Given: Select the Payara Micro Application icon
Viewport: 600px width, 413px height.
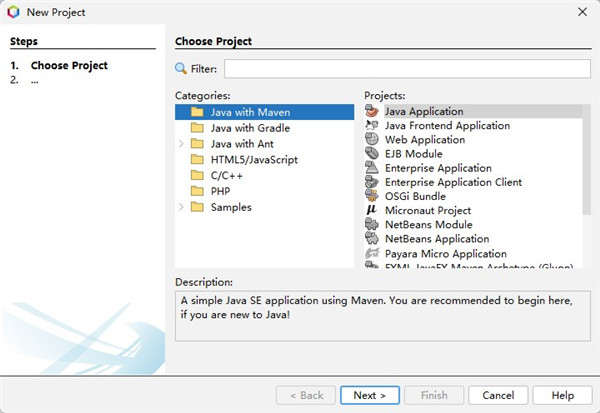Looking at the screenshot, I should 372,254.
